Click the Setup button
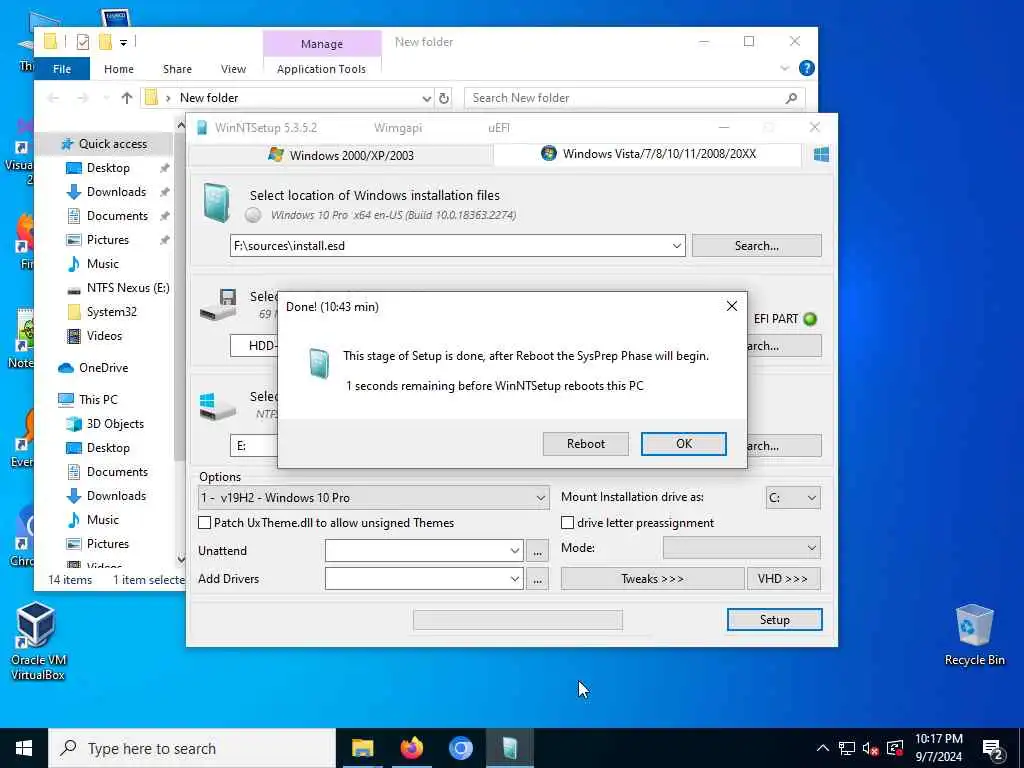 (x=775, y=620)
